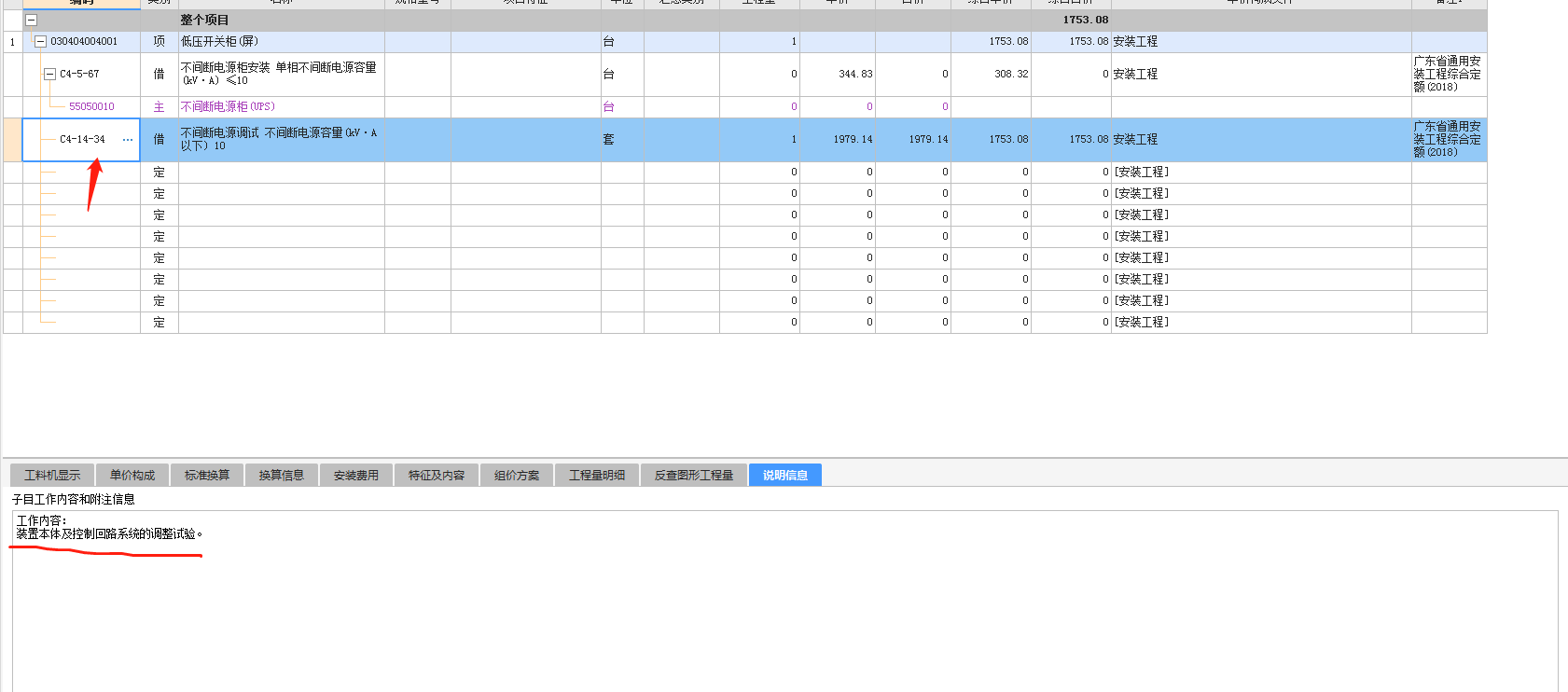Switch to the 反查图形工程量 tab
The height and width of the screenshot is (692, 1568).
[x=694, y=475]
